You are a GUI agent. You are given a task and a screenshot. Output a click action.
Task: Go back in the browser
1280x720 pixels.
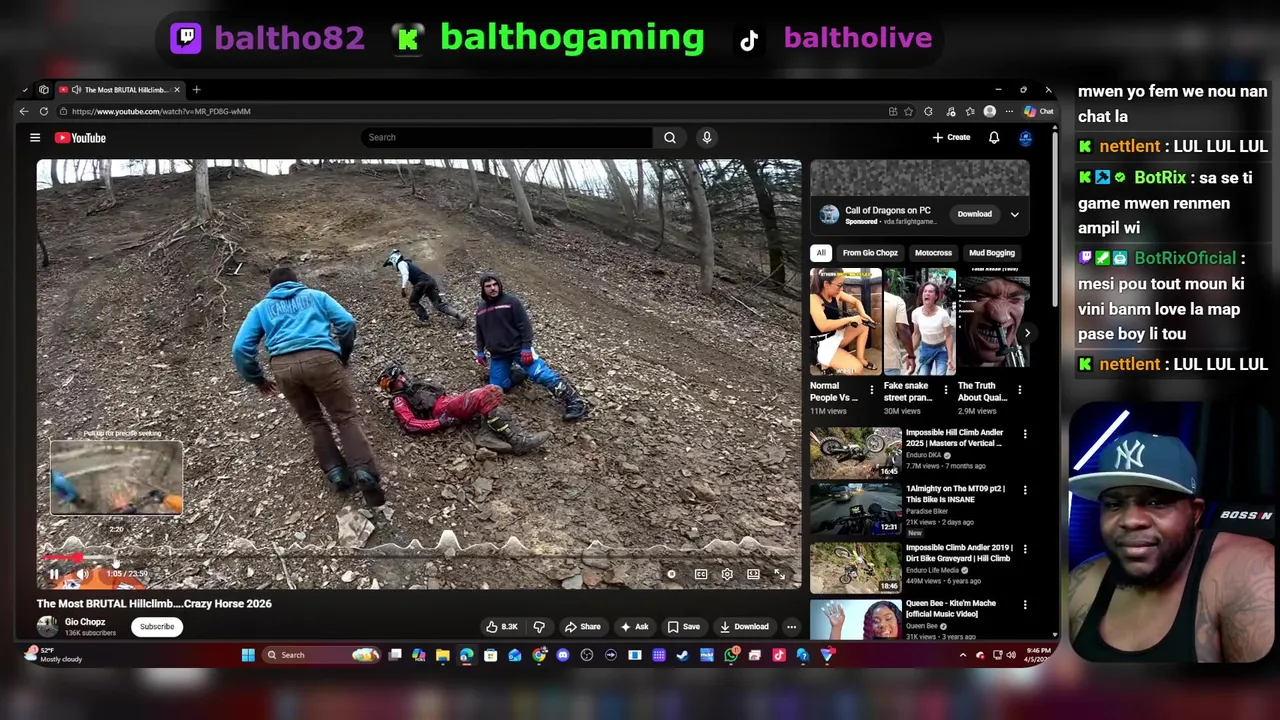coord(24,111)
